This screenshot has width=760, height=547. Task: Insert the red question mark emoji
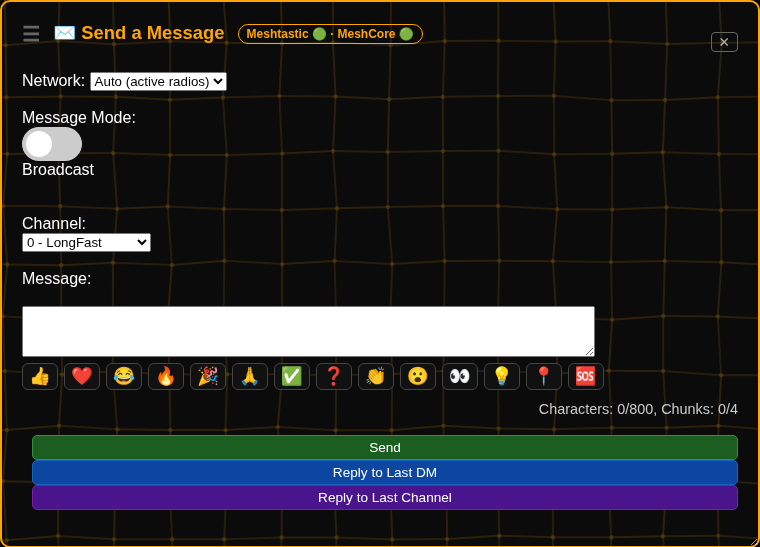point(334,376)
